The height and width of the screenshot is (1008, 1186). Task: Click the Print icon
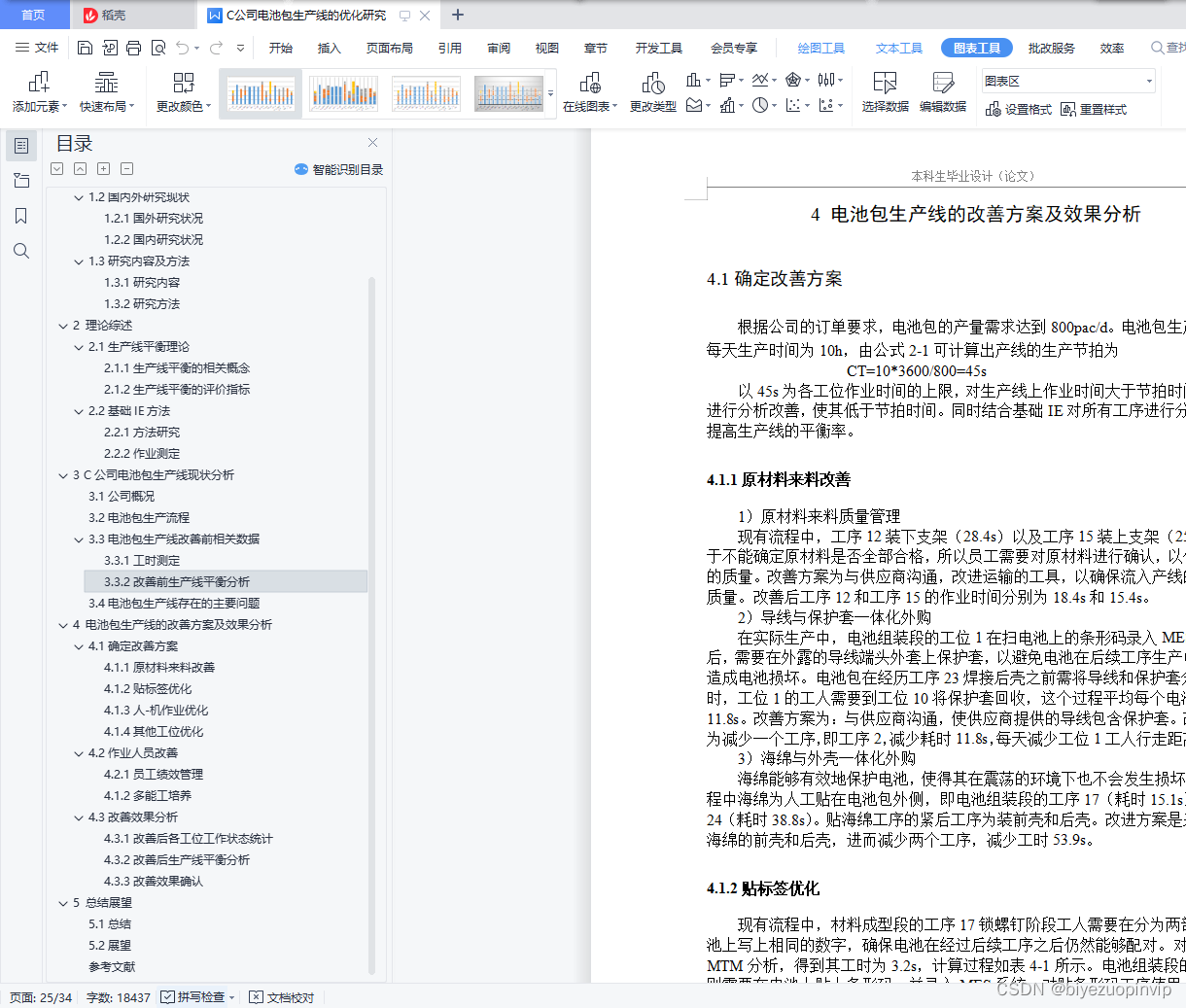tap(133, 48)
